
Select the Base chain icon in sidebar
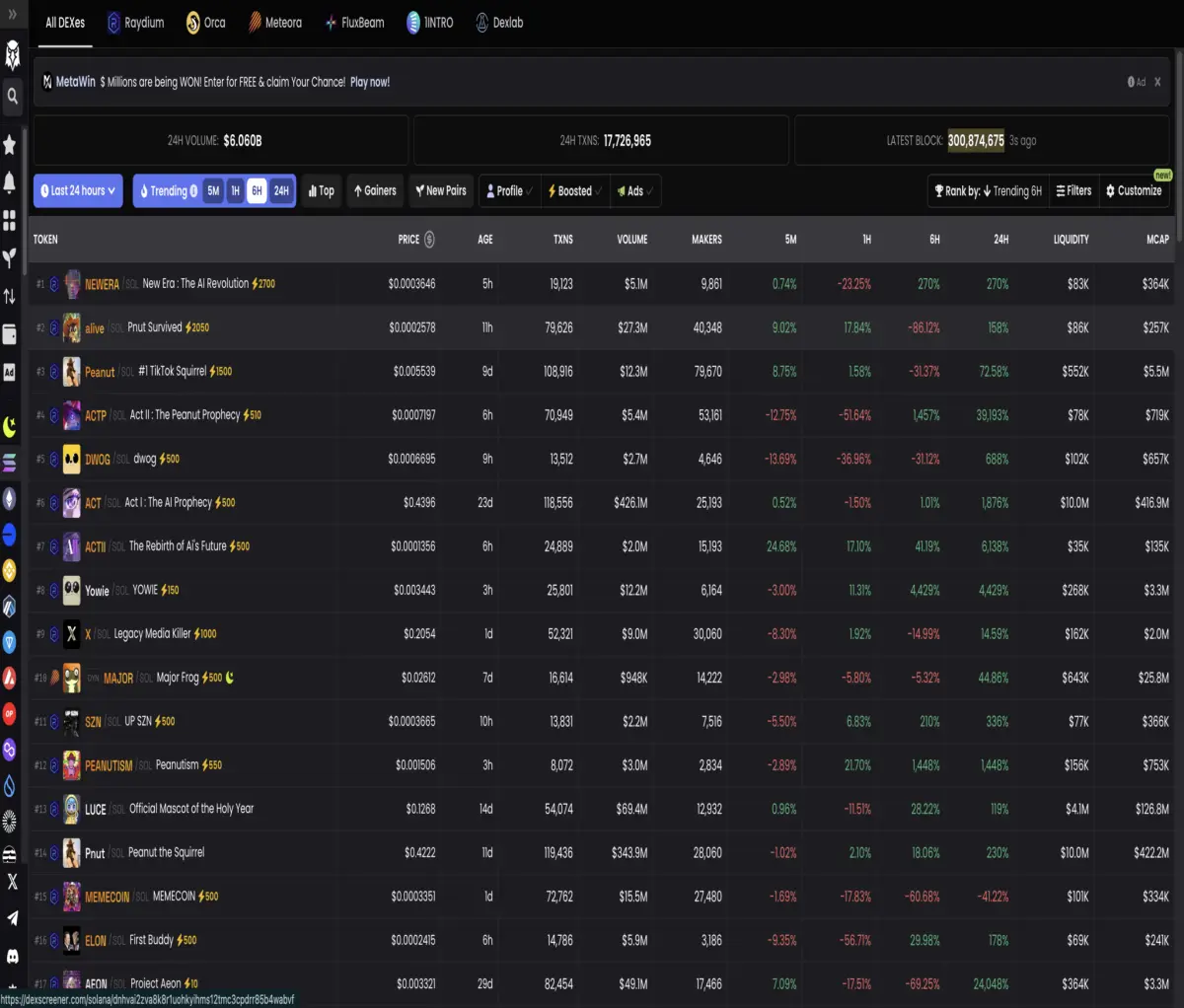10,536
